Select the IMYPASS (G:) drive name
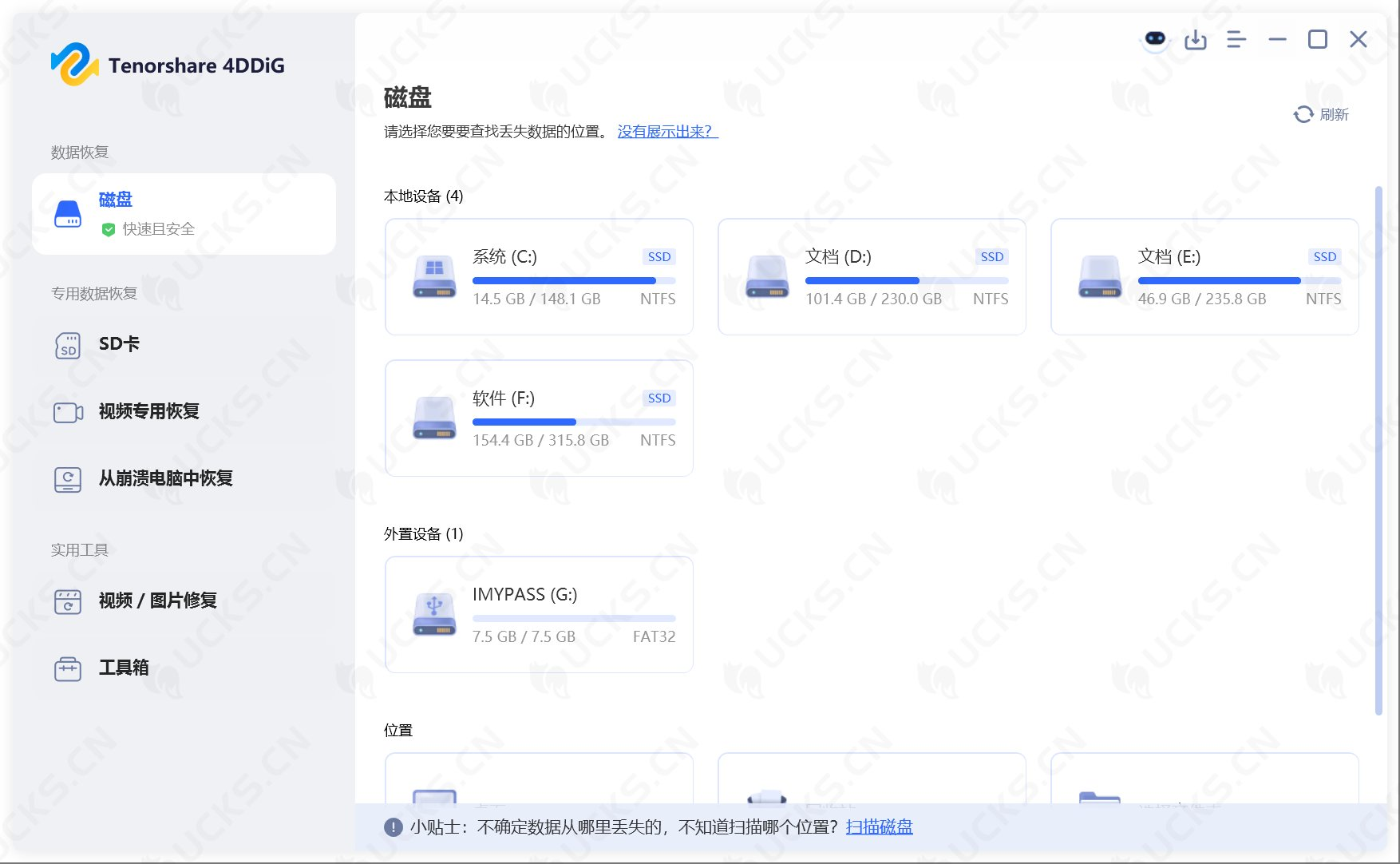Screen dimensions: 1400x864 point(524,594)
